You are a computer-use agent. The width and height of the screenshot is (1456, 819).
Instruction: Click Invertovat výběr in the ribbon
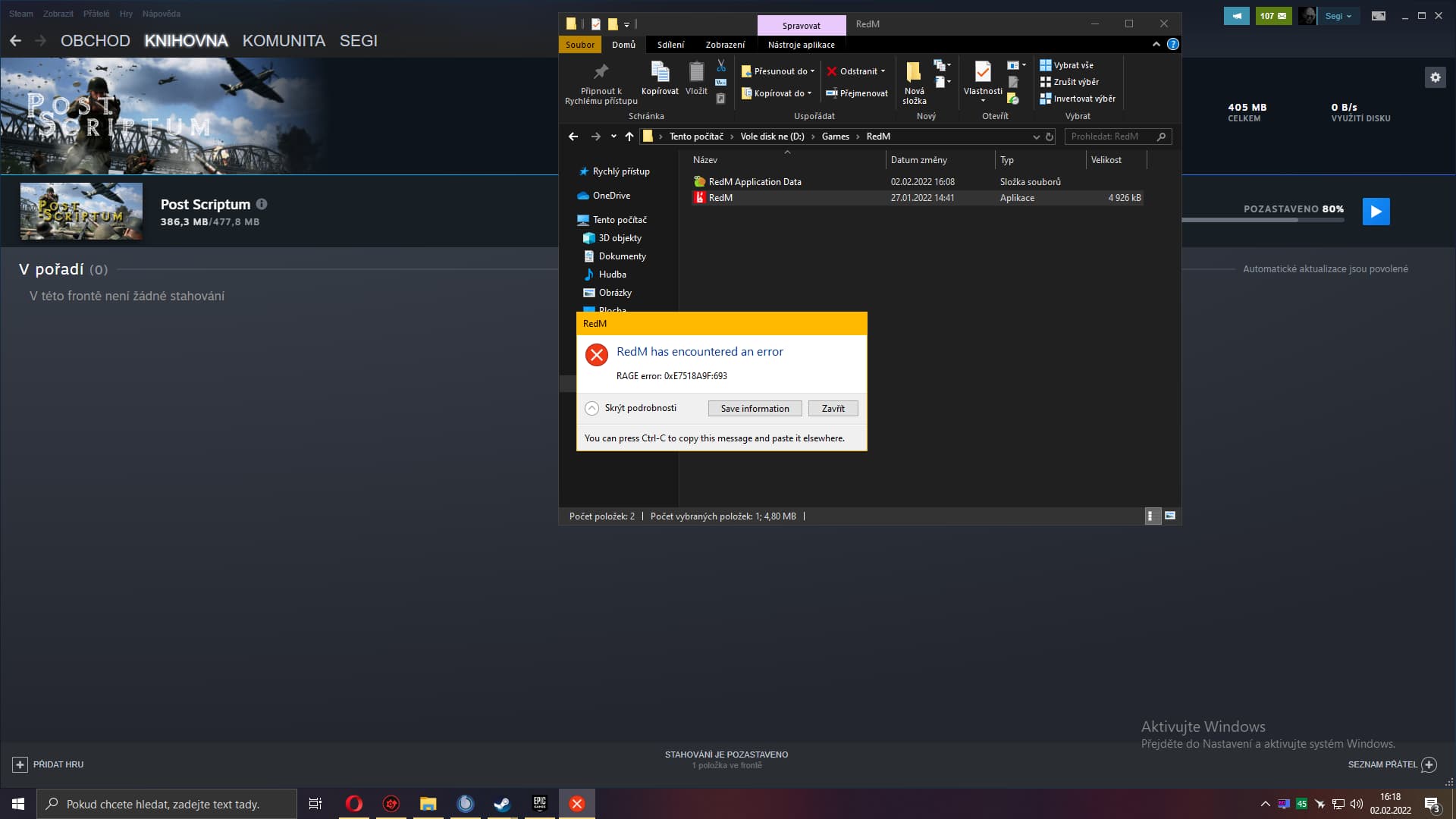coord(1078,99)
